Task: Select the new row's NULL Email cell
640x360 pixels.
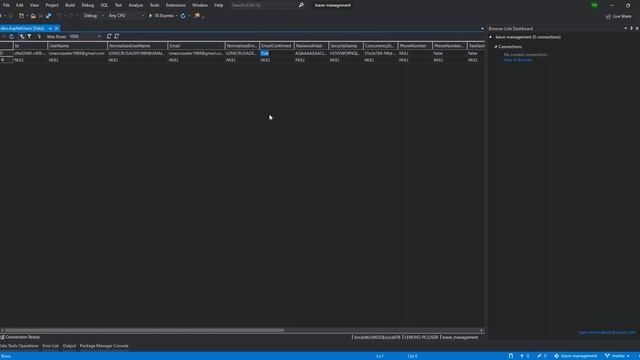Action: click(196, 60)
